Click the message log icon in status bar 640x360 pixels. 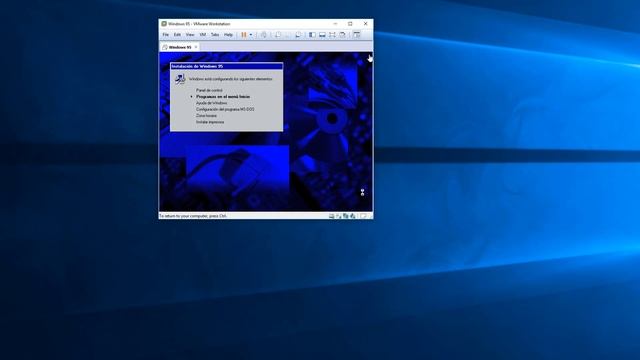[x=363, y=216]
